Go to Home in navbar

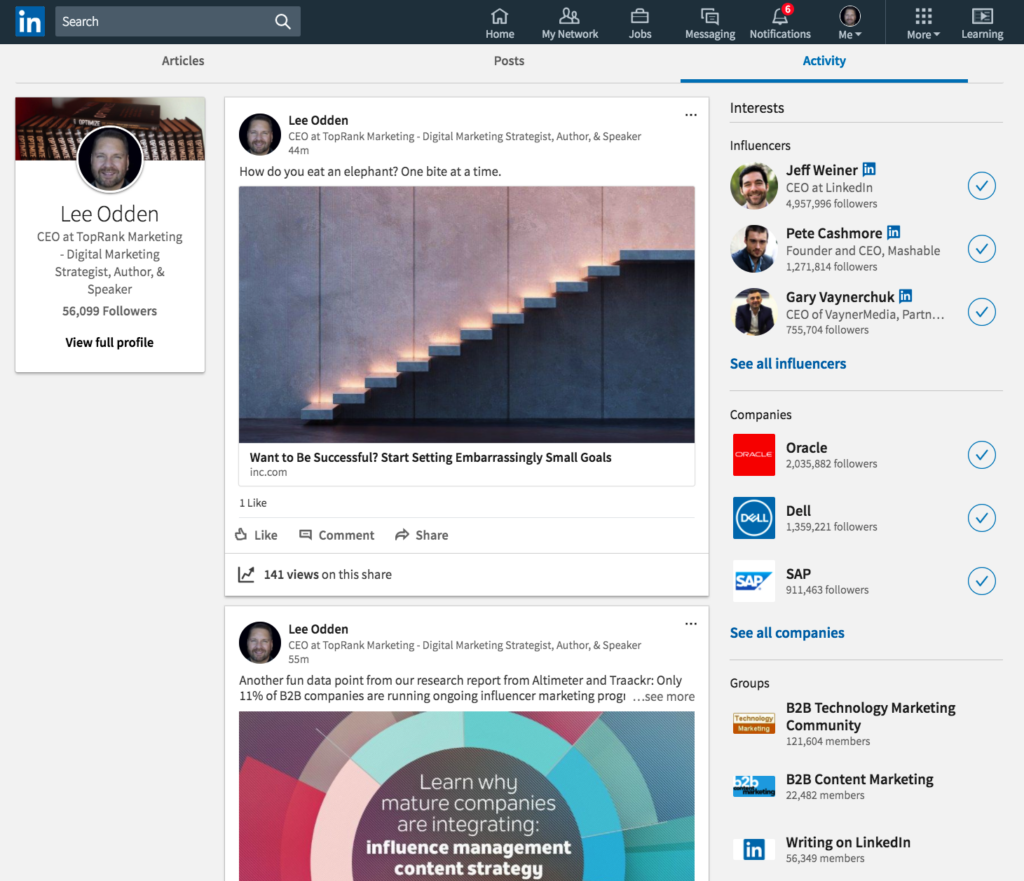coord(500,24)
